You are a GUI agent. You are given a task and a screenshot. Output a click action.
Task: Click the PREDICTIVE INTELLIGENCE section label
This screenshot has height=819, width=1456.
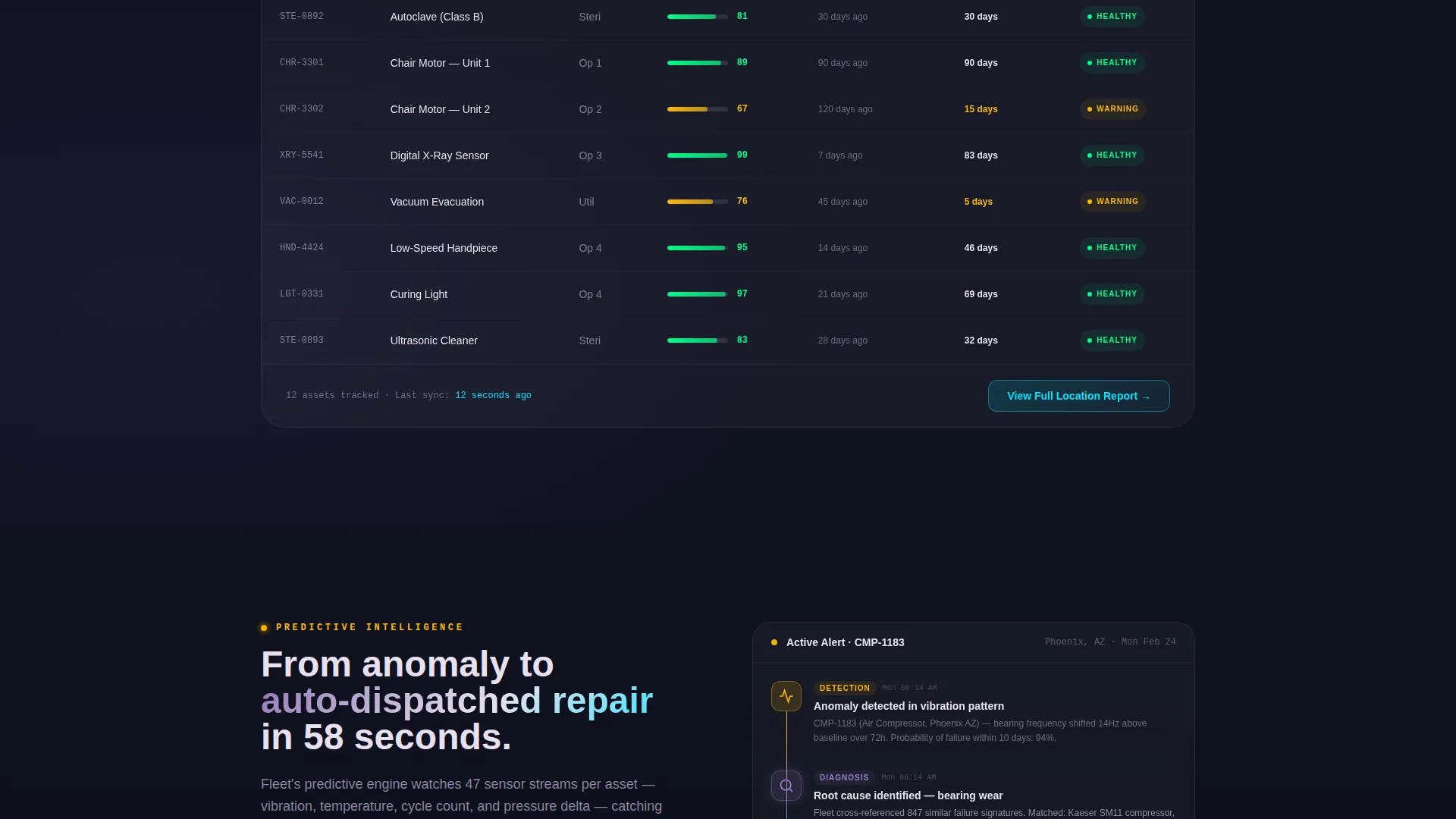pyautogui.click(x=369, y=628)
